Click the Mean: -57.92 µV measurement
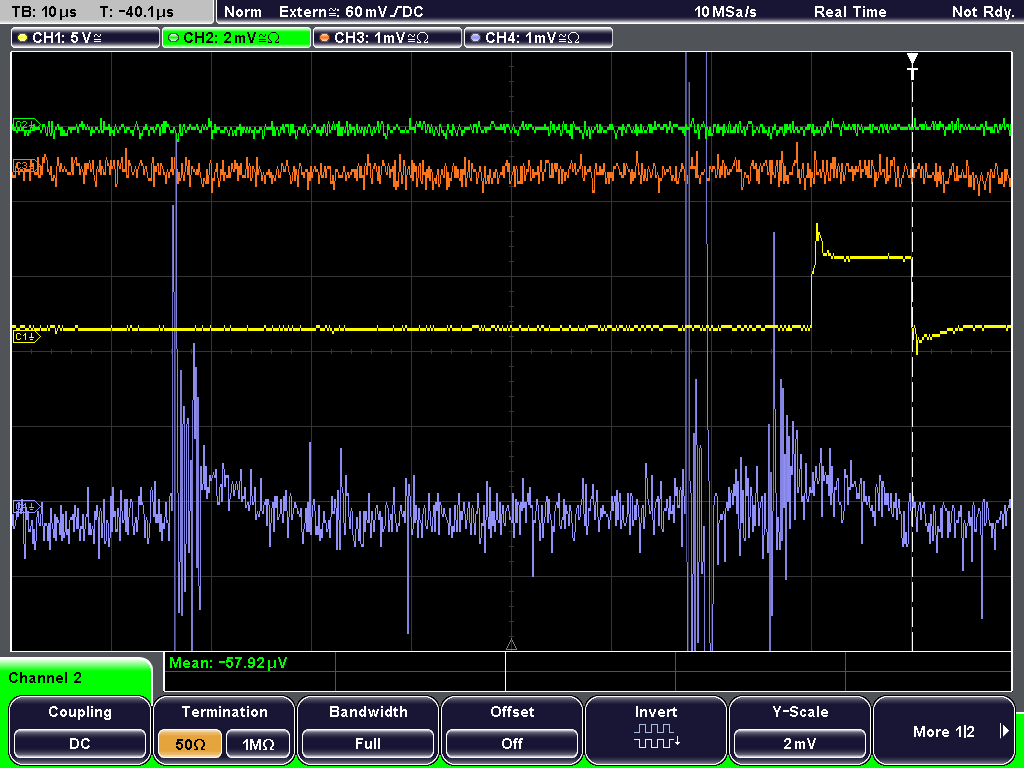This screenshot has height=768, width=1024. 227,663
